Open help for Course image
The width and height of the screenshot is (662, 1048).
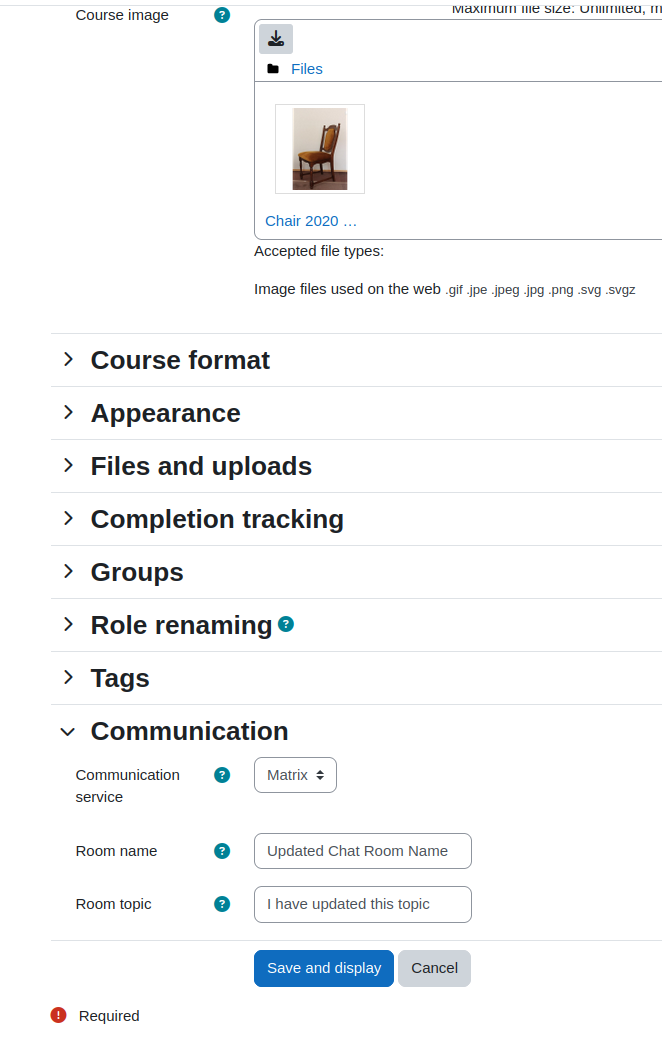coord(222,15)
